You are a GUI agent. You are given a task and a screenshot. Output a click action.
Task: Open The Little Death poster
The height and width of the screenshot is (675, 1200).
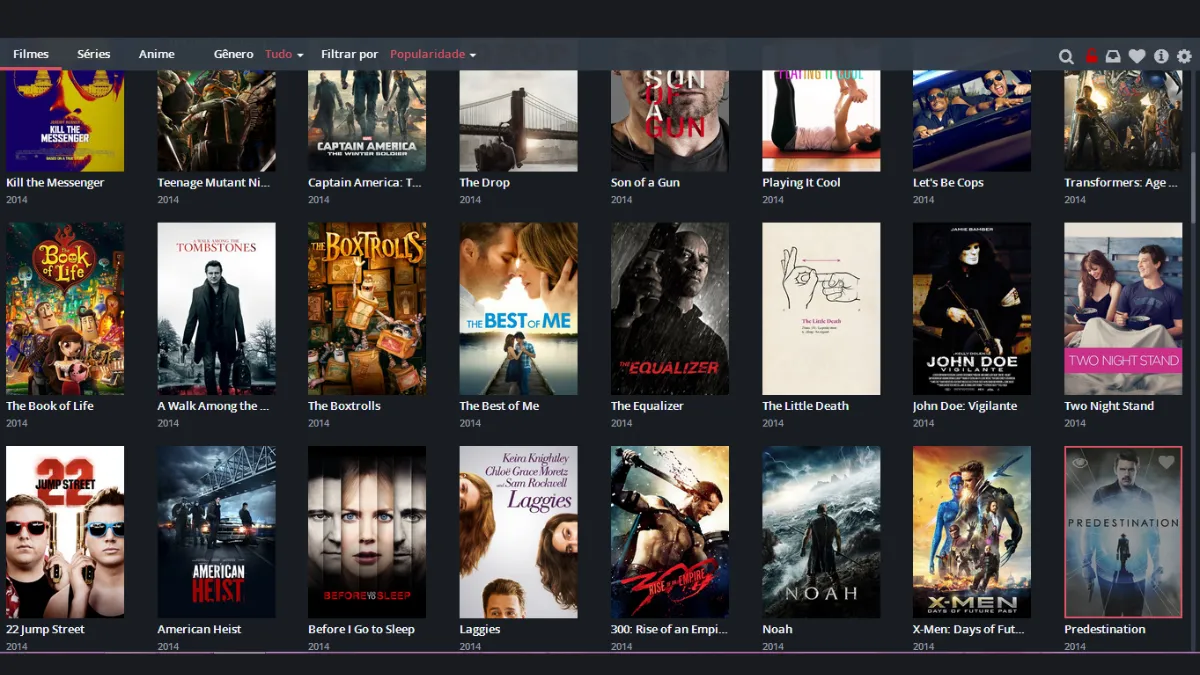pos(821,308)
